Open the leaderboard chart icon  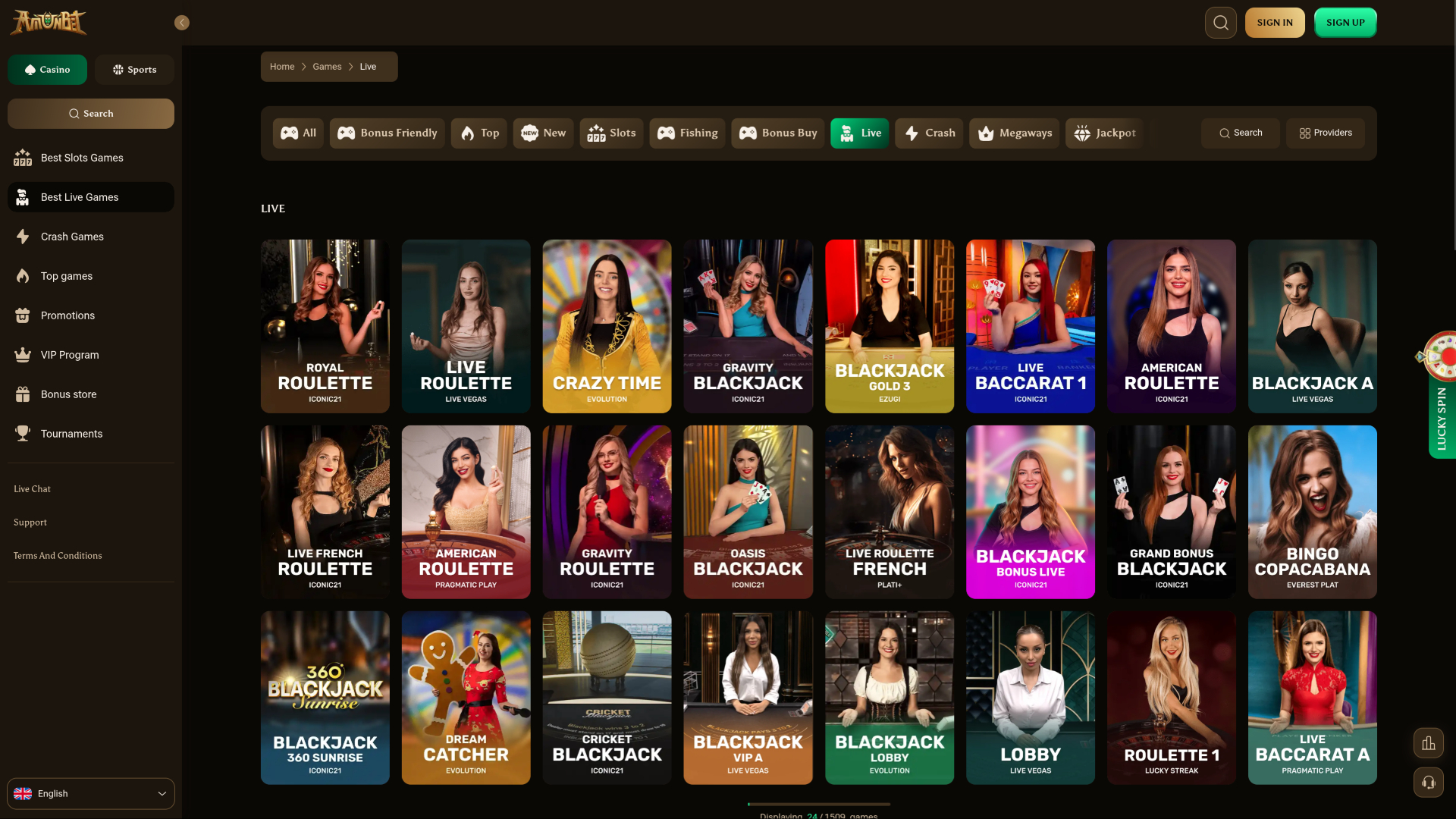1428,743
